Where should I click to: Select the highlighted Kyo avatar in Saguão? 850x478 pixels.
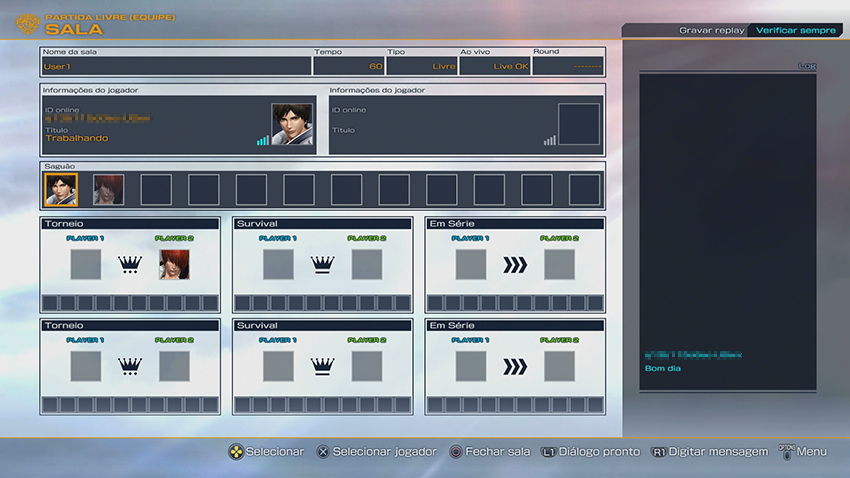[x=61, y=190]
